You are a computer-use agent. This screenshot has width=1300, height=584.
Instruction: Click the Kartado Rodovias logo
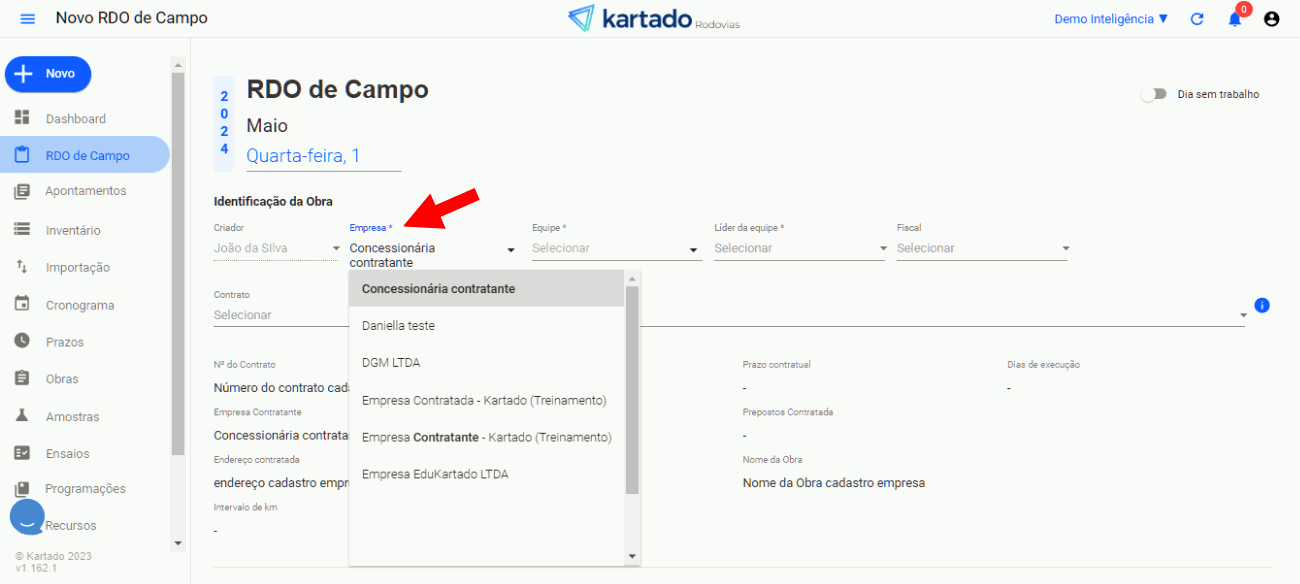point(653,19)
